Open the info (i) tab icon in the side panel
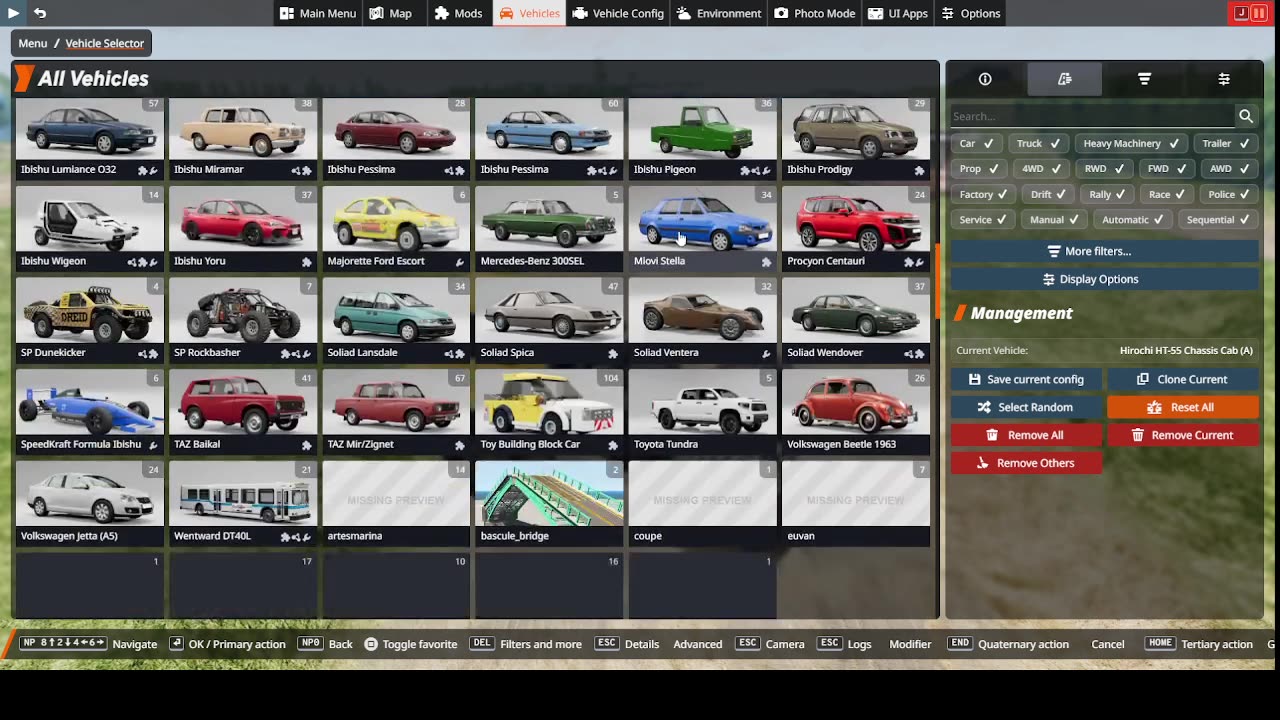Viewport: 1280px width, 720px height. [x=985, y=79]
